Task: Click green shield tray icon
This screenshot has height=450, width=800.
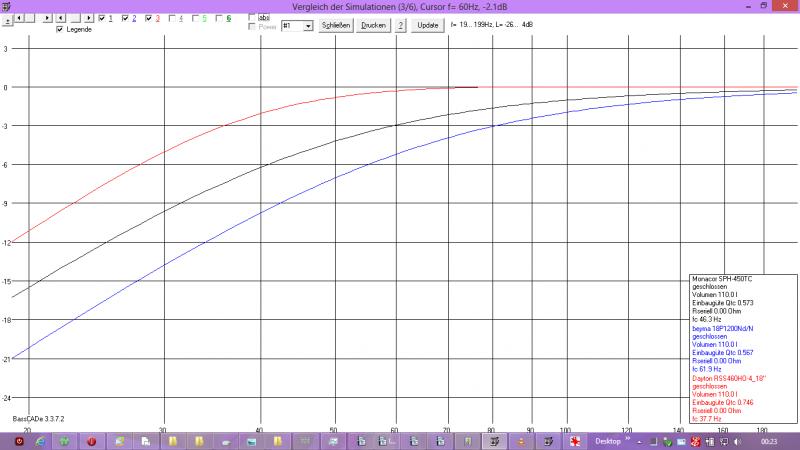Action: (667, 441)
